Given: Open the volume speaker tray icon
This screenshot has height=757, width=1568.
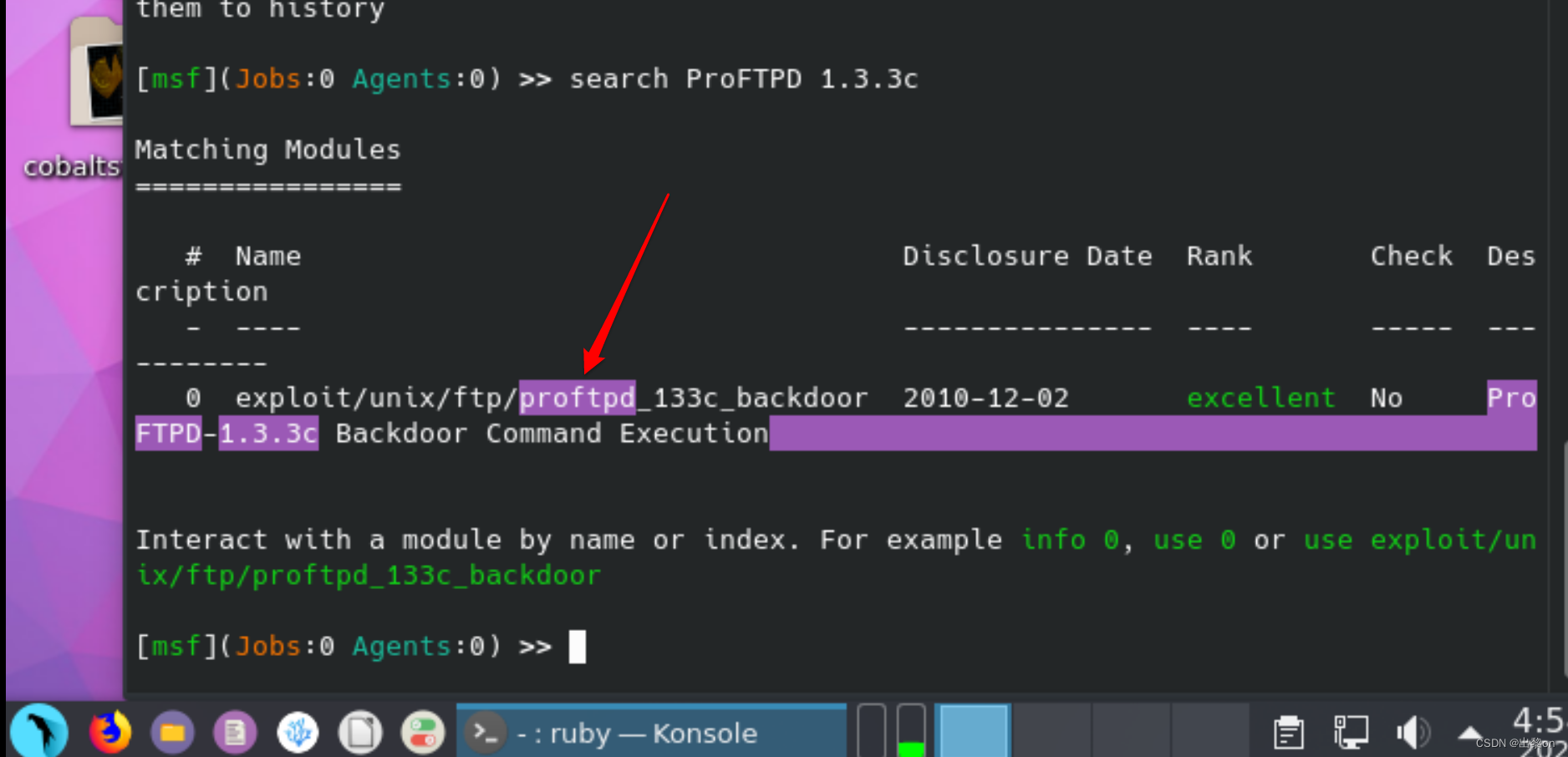Looking at the screenshot, I should coord(1412,732).
